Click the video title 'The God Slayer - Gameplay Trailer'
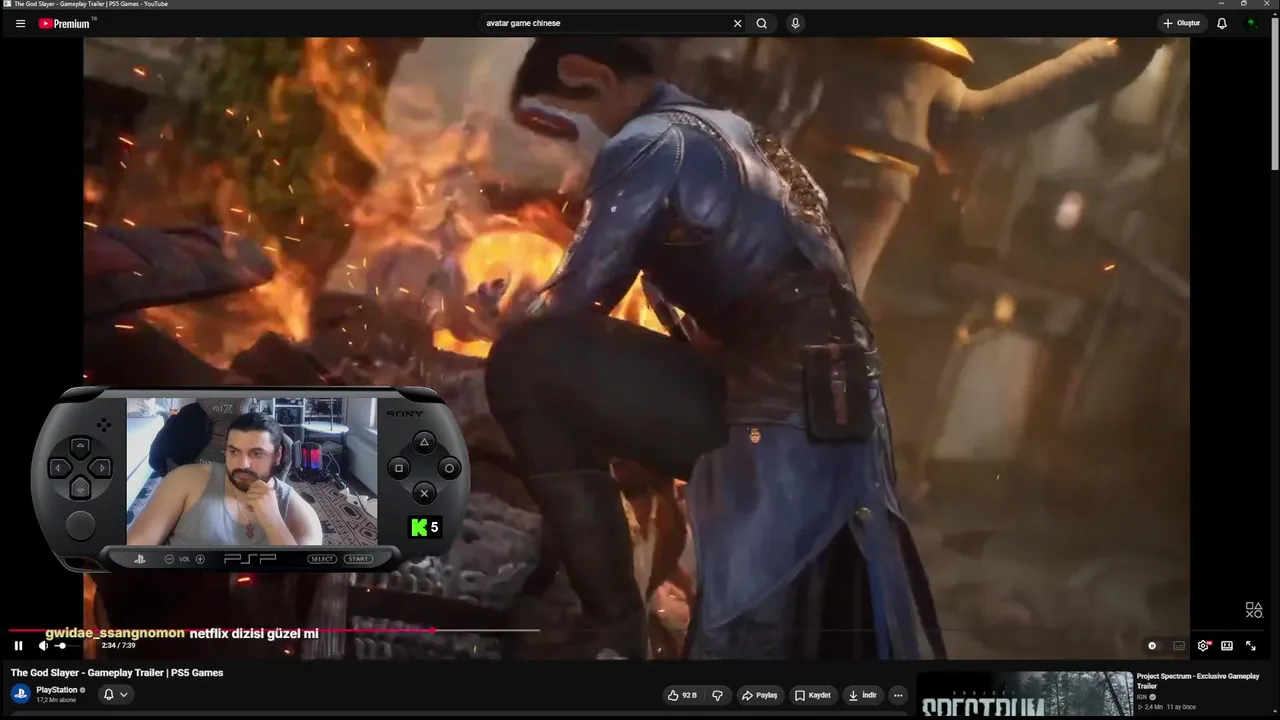The width and height of the screenshot is (1280, 720). coord(117,673)
